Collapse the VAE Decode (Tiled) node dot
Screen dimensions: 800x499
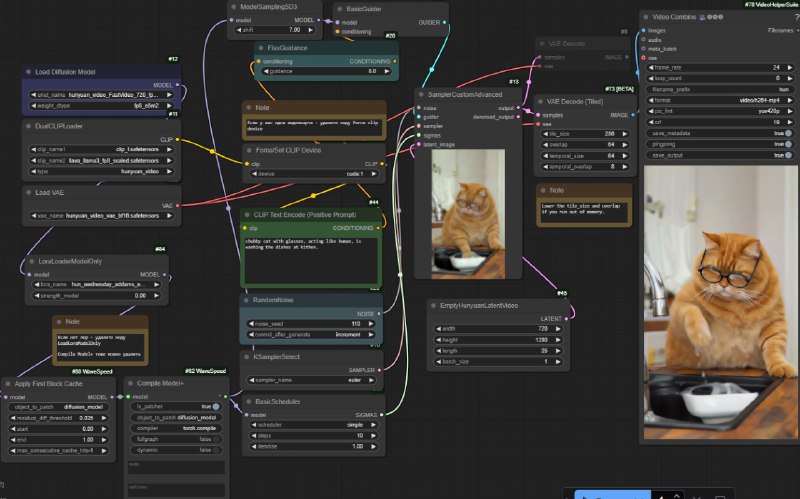(540, 102)
